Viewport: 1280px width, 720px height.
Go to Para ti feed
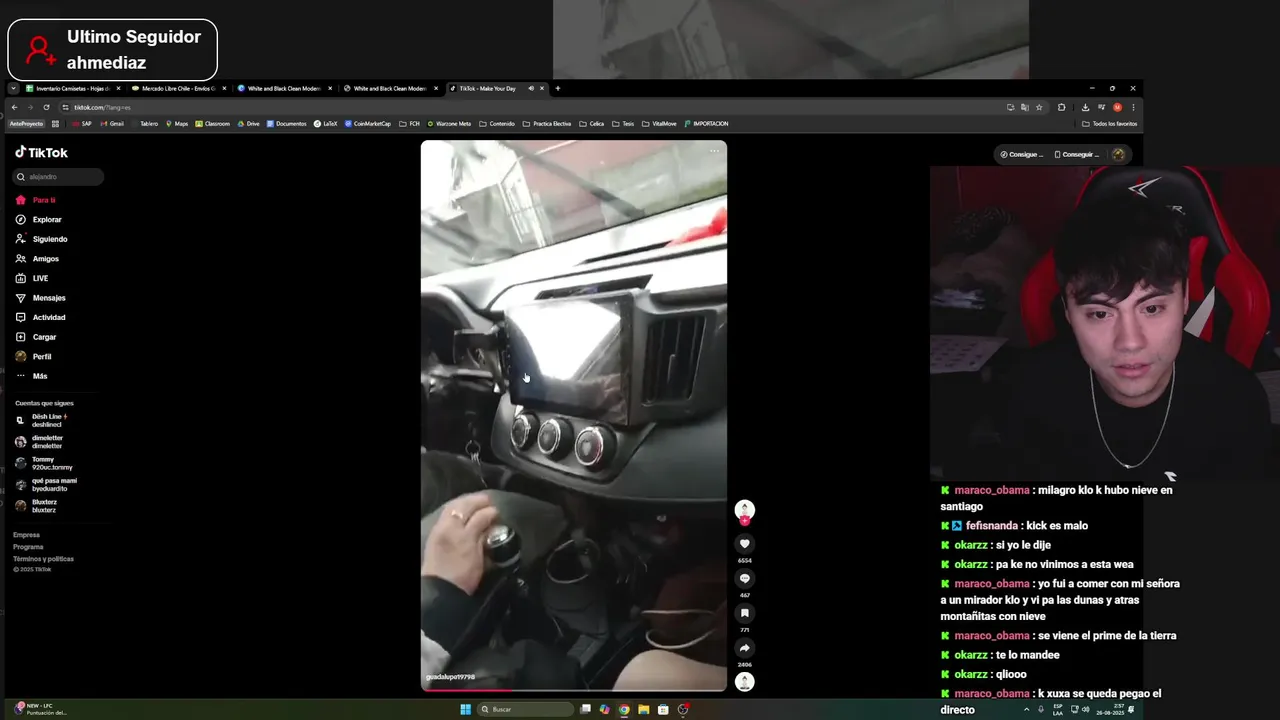[36, 200]
